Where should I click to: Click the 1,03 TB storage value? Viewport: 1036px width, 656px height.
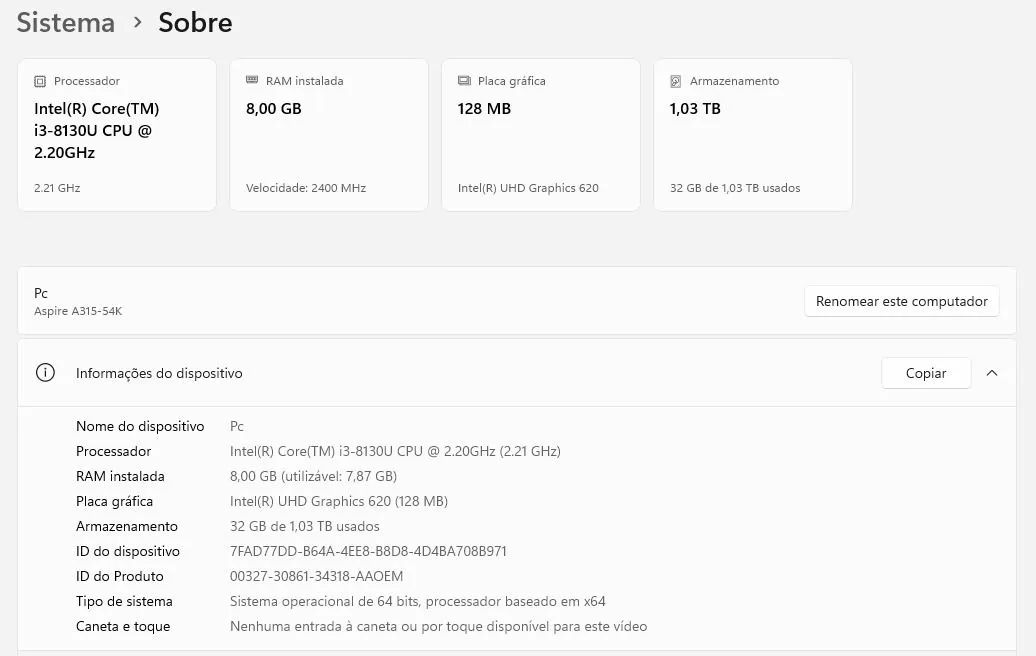[x=695, y=109]
